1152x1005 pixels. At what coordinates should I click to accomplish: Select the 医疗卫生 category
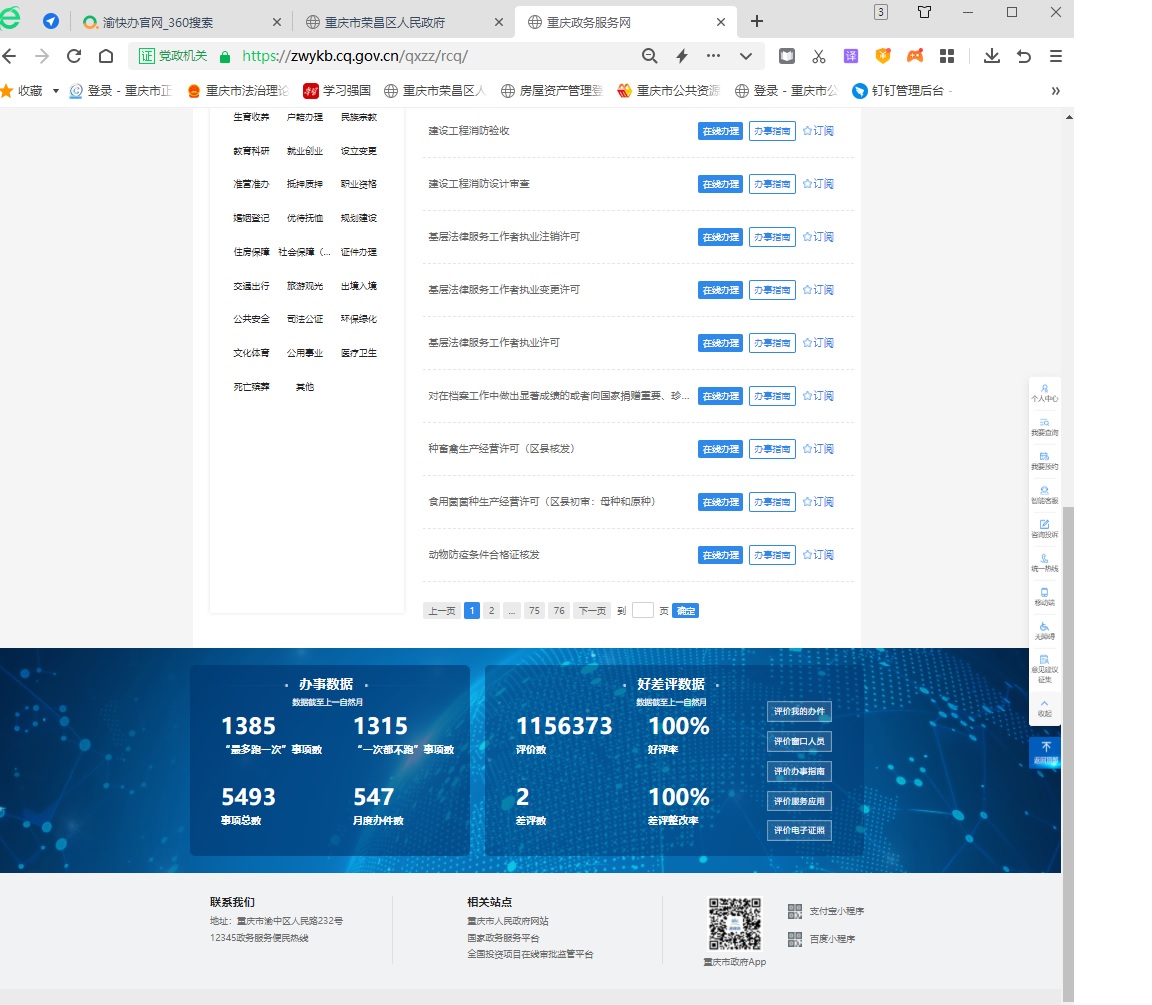click(x=359, y=353)
